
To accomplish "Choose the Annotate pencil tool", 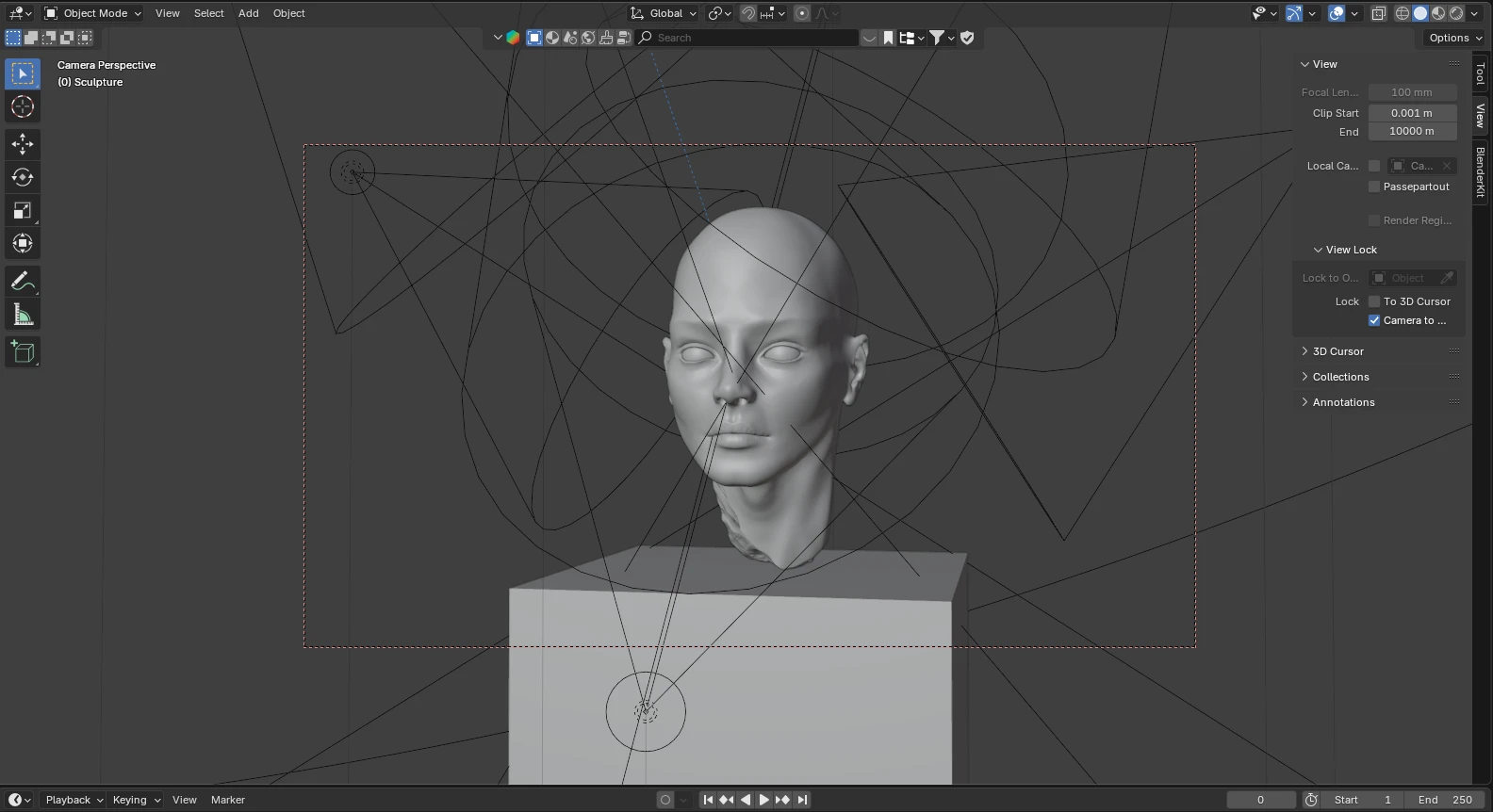I will [23, 282].
